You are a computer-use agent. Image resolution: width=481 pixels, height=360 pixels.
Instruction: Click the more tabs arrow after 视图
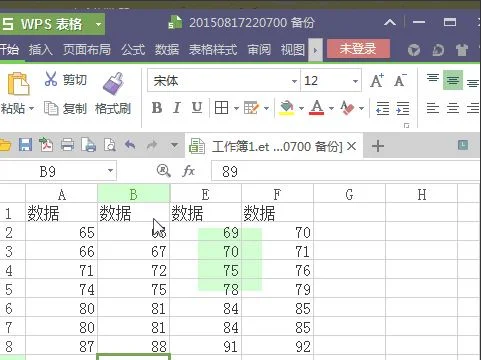click(x=315, y=50)
